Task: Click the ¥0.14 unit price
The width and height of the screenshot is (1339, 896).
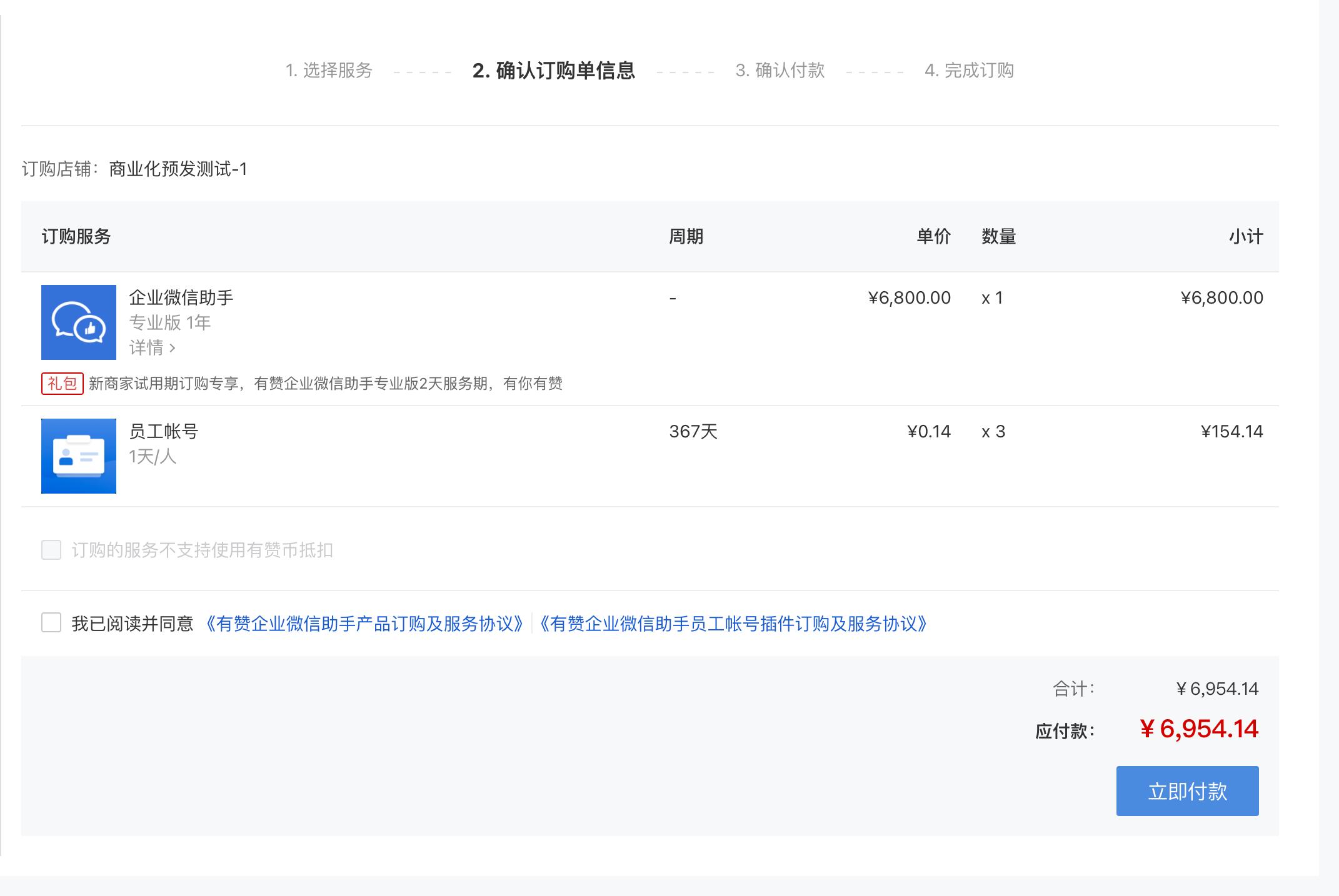Action: tap(929, 432)
